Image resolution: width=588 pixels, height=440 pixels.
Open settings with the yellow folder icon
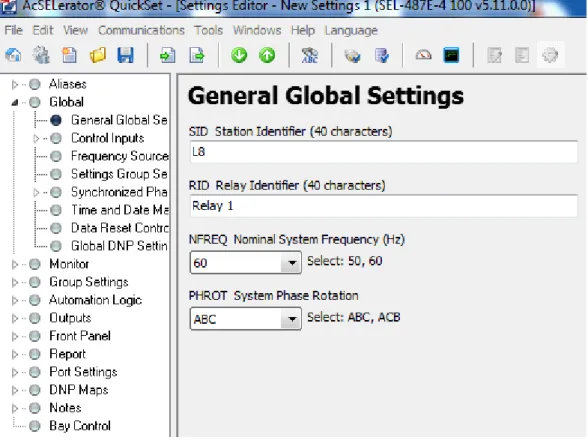[98, 56]
